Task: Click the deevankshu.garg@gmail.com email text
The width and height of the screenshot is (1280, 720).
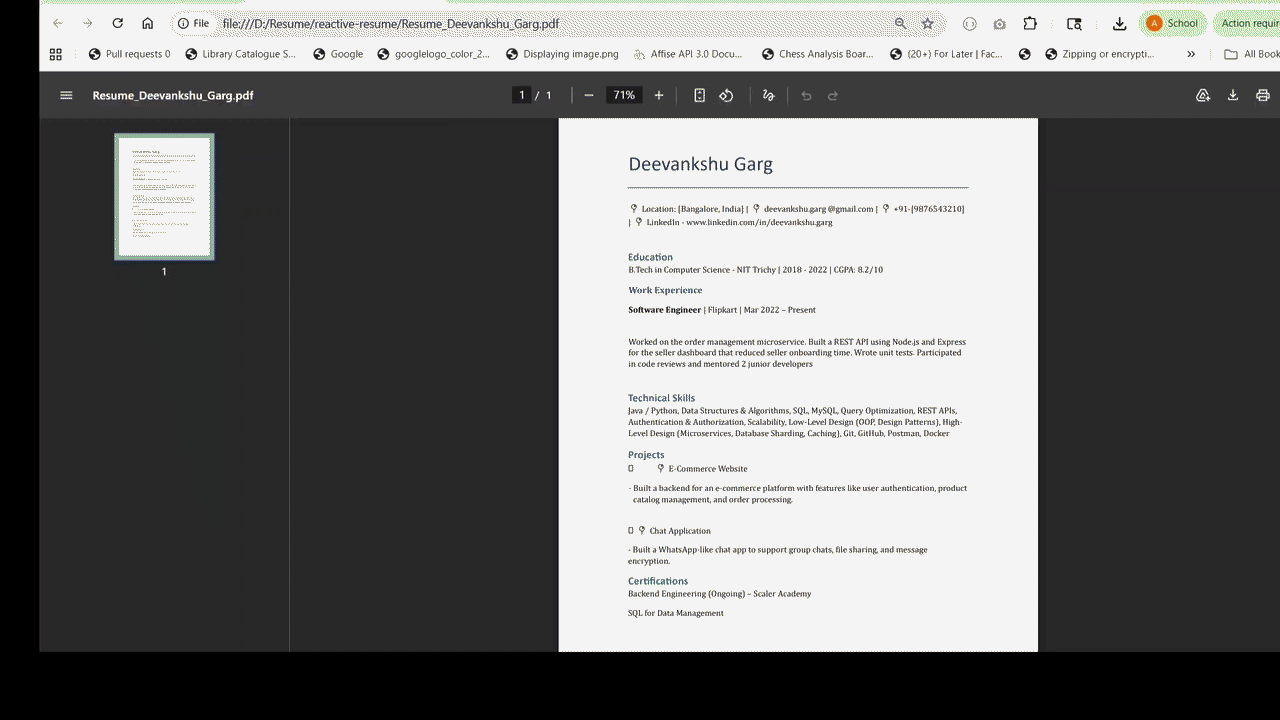Action: [819, 209]
